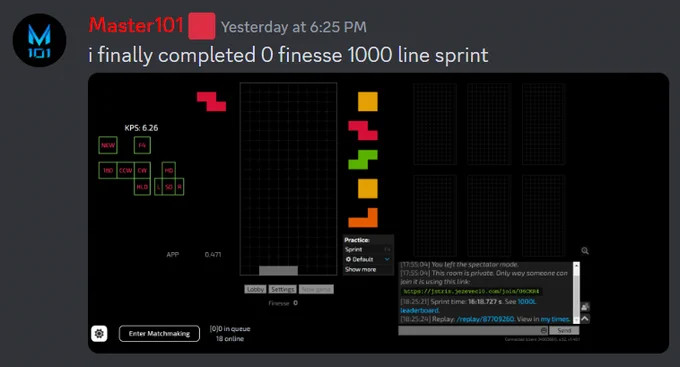Click the L move-left key indicator
This screenshot has height=367, width=680.
click(x=158, y=187)
